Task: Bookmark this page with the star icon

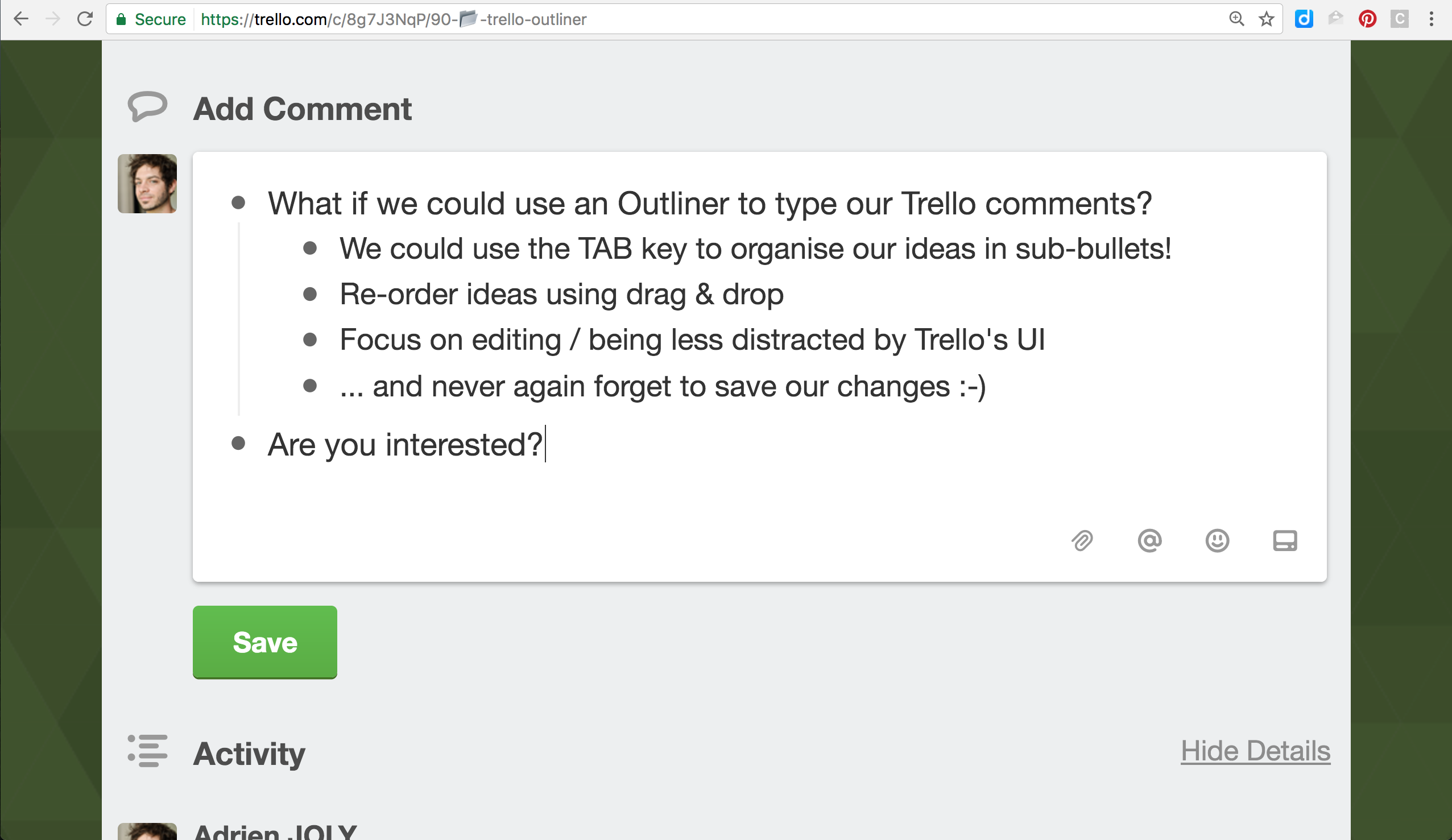Action: [x=1266, y=19]
